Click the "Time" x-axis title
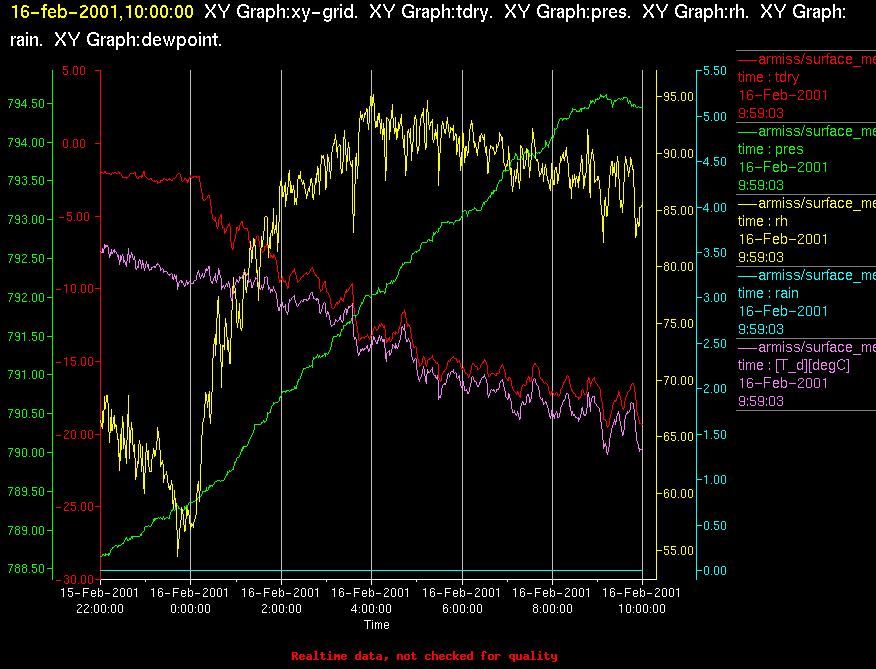 377,625
